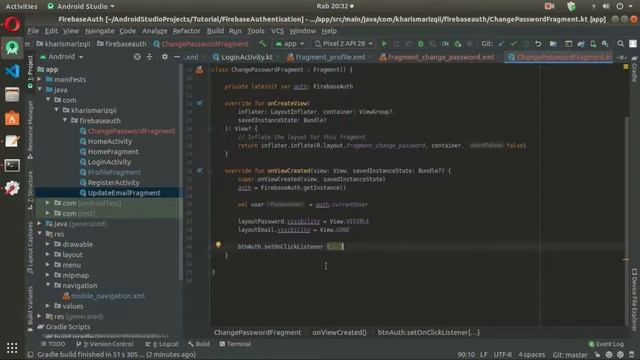Viewport: 640px width, 360px height.
Task: Open Visual Studio Code from the dock
Action: pos(12,71)
